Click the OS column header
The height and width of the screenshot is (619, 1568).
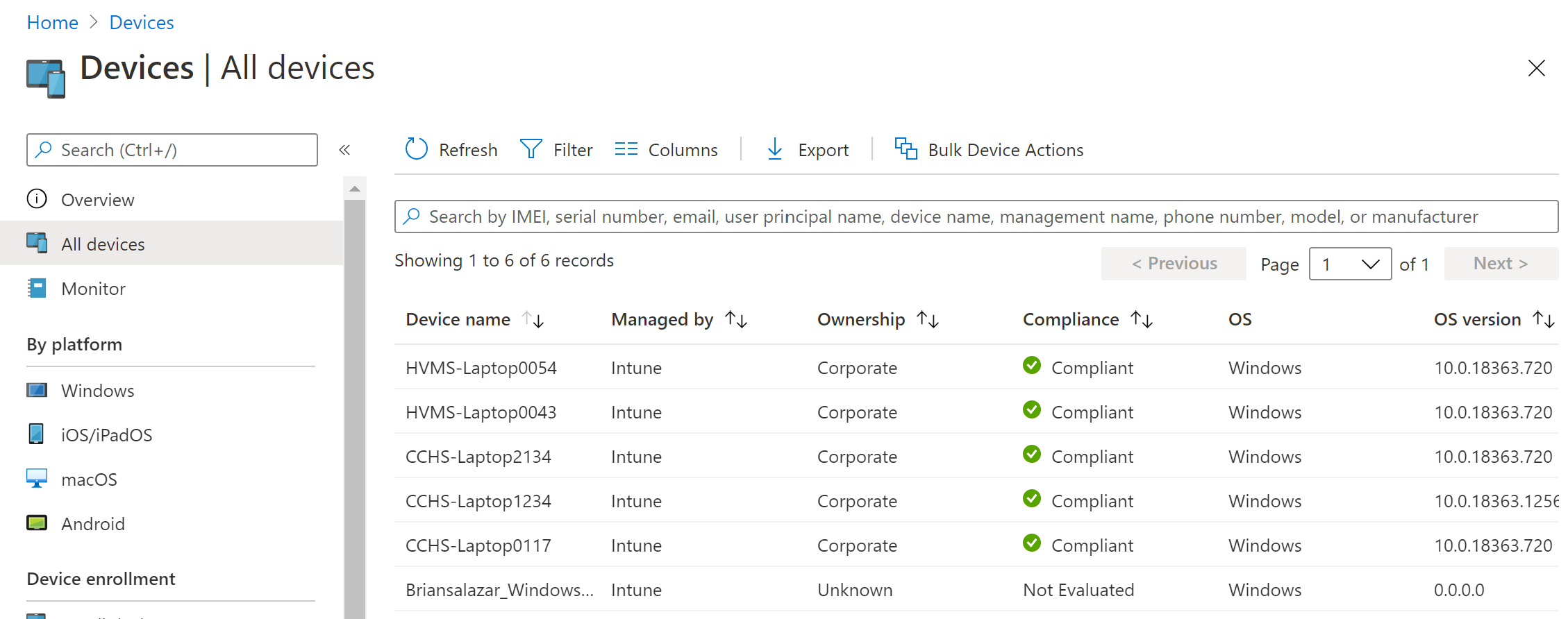point(1240,319)
